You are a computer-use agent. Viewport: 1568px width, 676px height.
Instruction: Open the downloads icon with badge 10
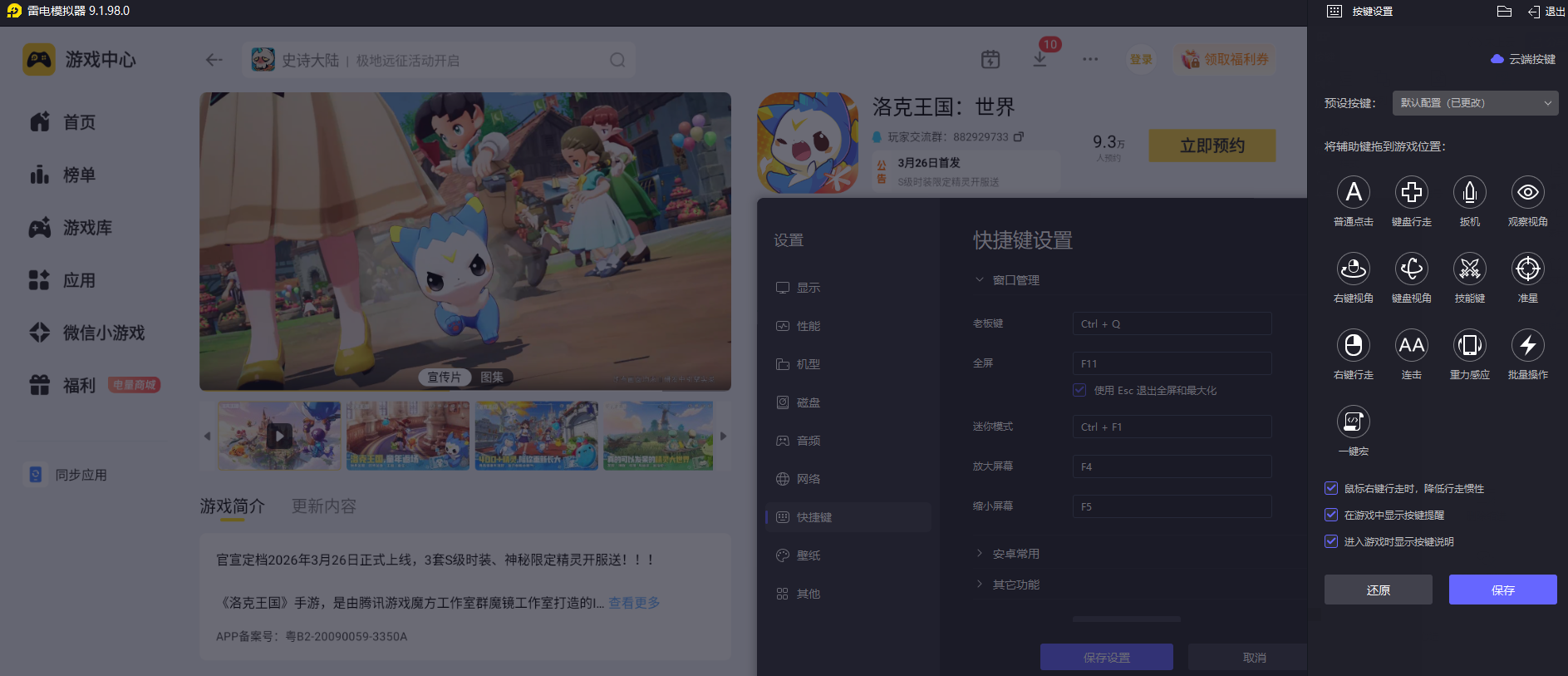1040,59
